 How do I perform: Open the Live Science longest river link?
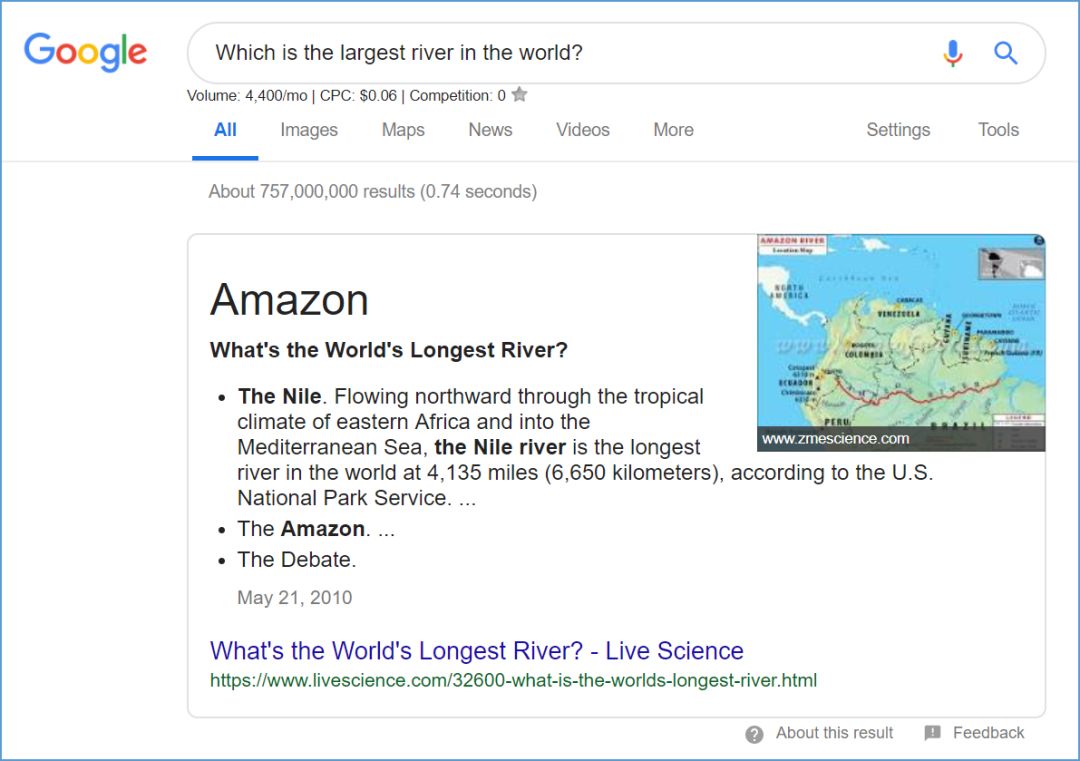pyautogui.click(x=476, y=651)
